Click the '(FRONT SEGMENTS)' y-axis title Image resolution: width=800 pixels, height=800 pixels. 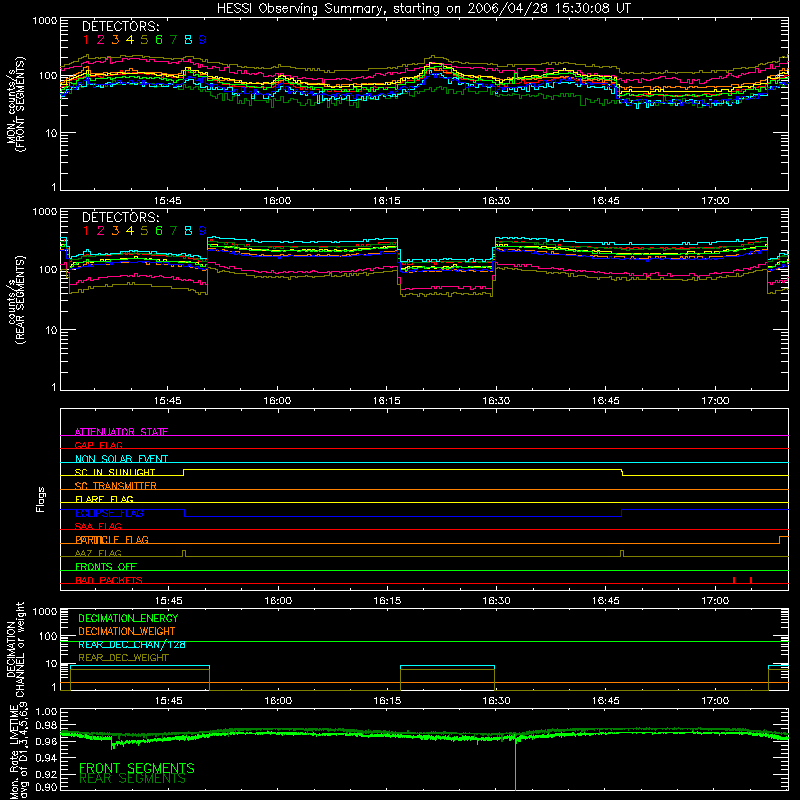pos(20,104)
